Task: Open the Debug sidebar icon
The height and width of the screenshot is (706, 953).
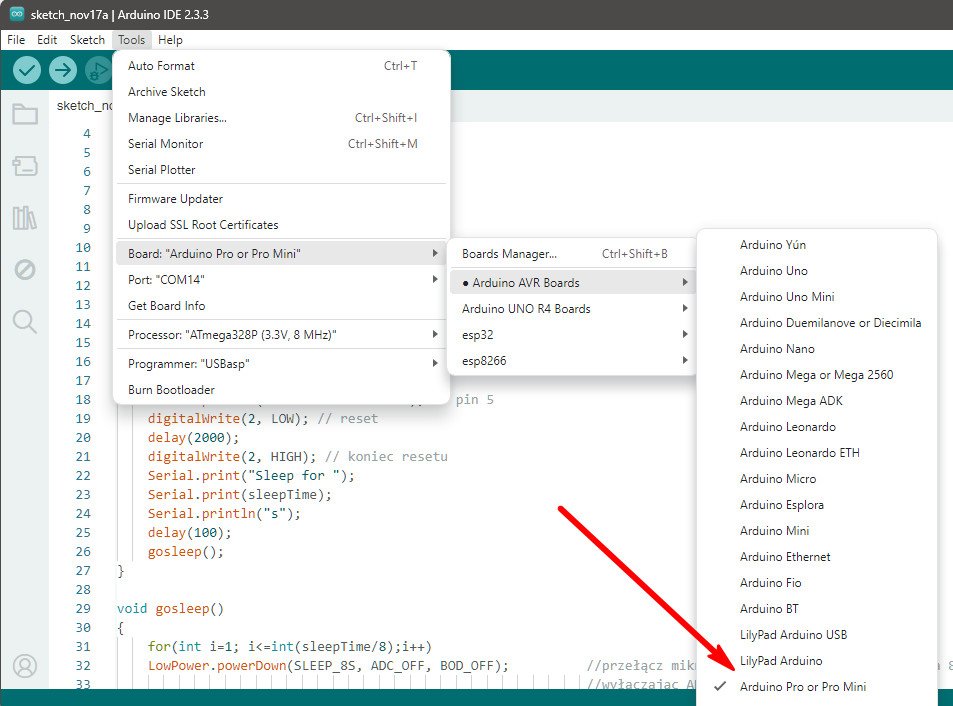Action: [x=25, y=270]
